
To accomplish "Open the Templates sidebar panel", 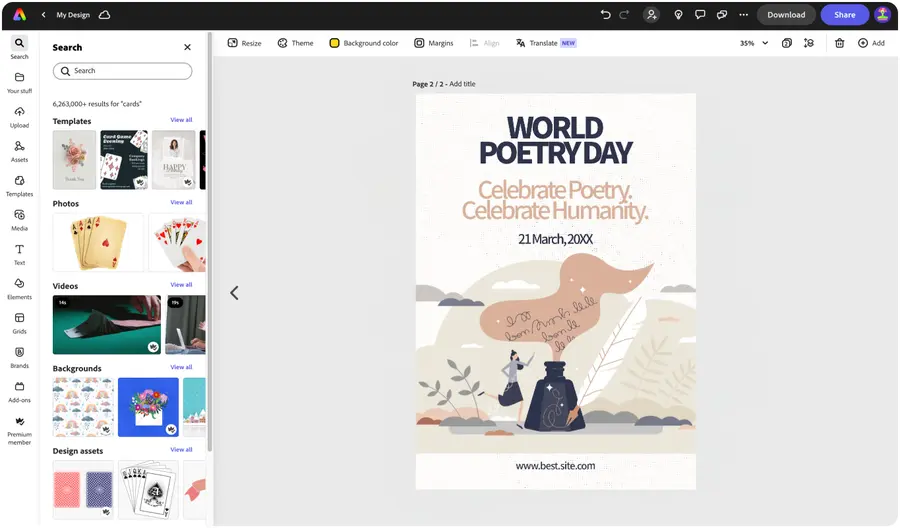I will (x=20, y=186).
